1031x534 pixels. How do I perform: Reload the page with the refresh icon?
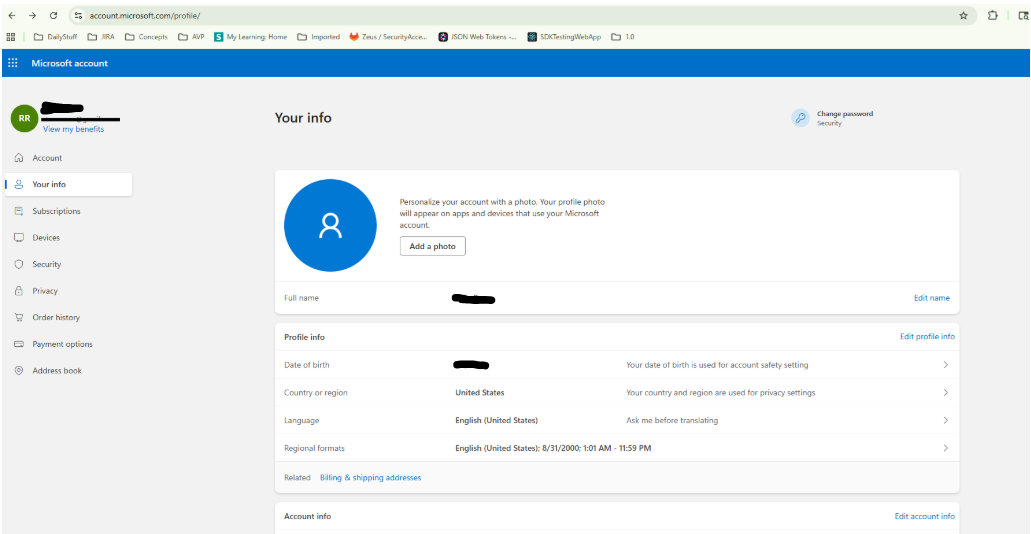point(53,16)
